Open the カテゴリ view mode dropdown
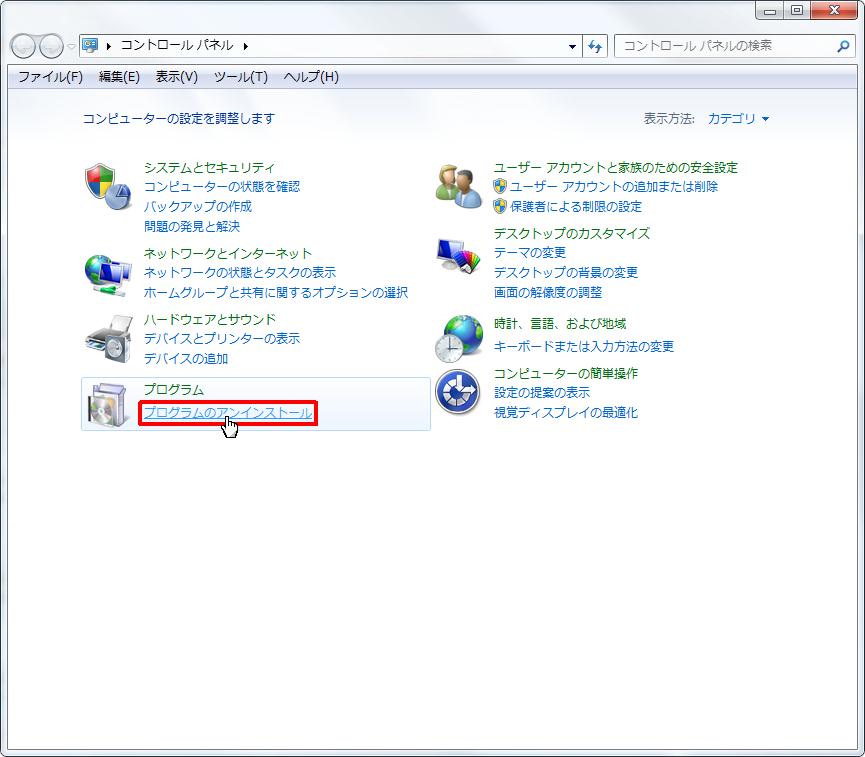Image resolution: width=865 pixels, height=757 pixels. 738,118
